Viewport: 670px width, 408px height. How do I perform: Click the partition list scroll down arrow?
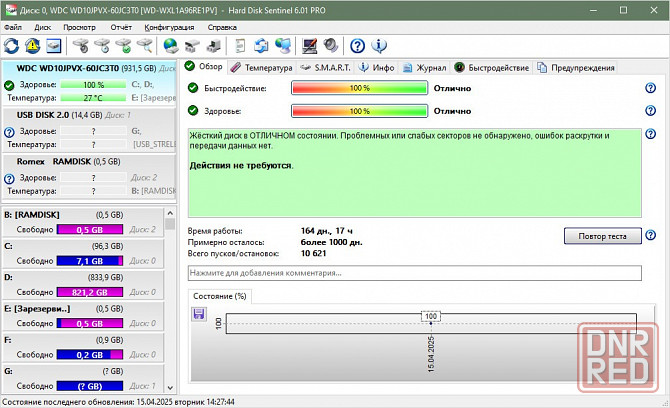[170, 388]
